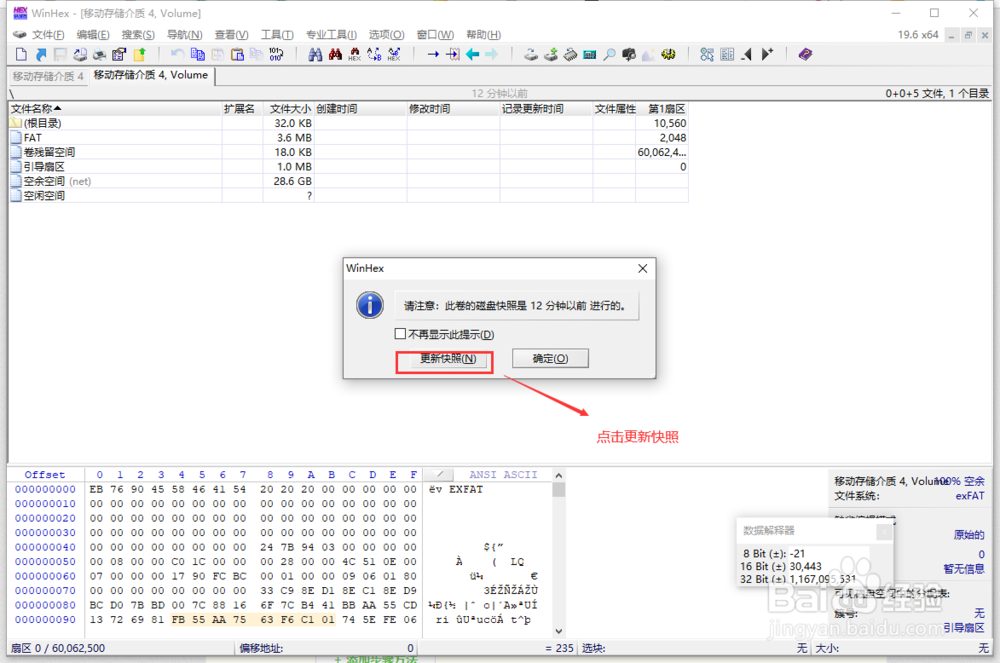The height and width of the screenshot is (663, 1000).
Task: Click the Undo arrow icon
Action: [x=177, y=54]
